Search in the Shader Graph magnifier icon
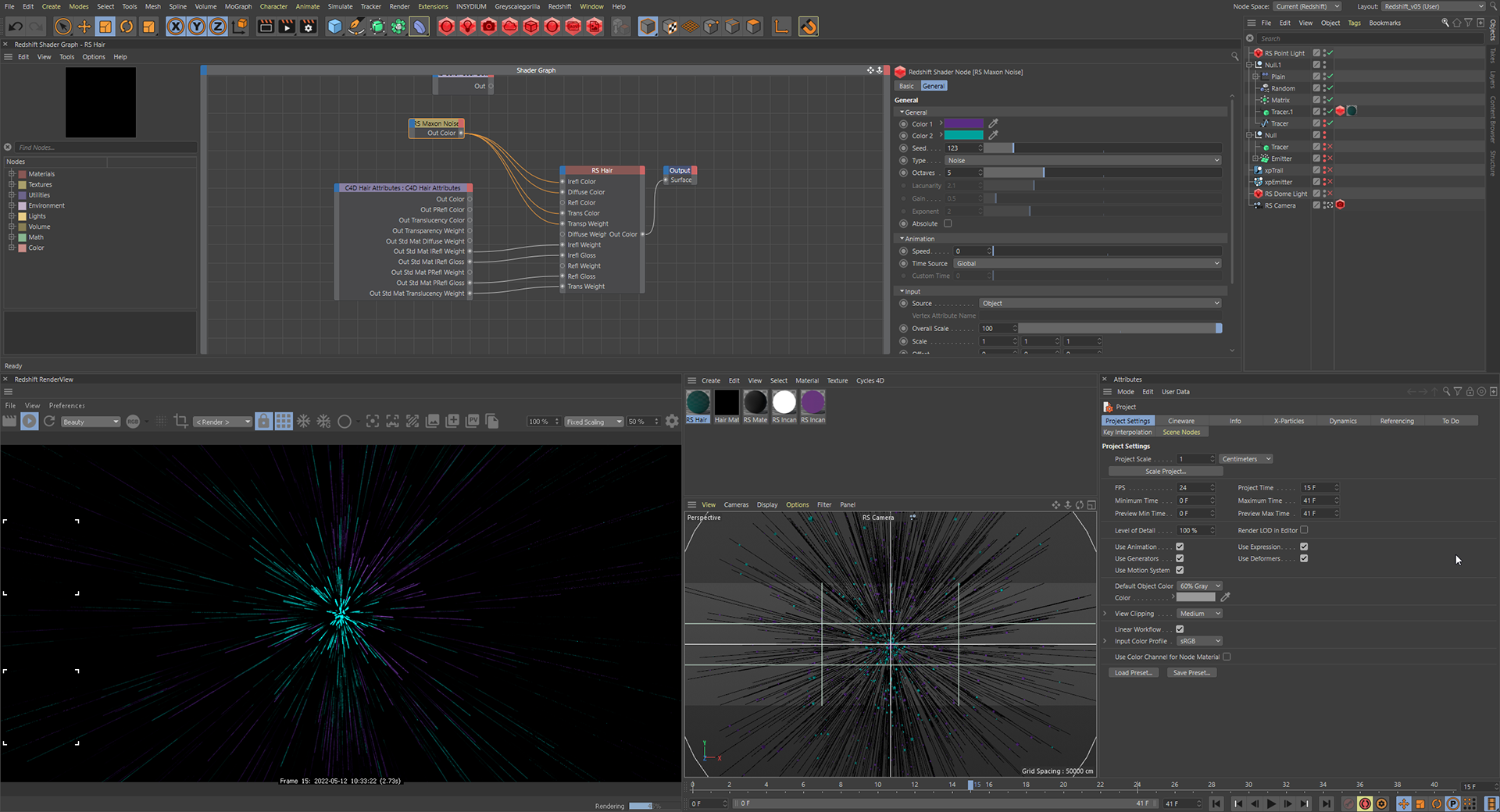This screenshot has height=812, width=1500. coord(1234,56)
